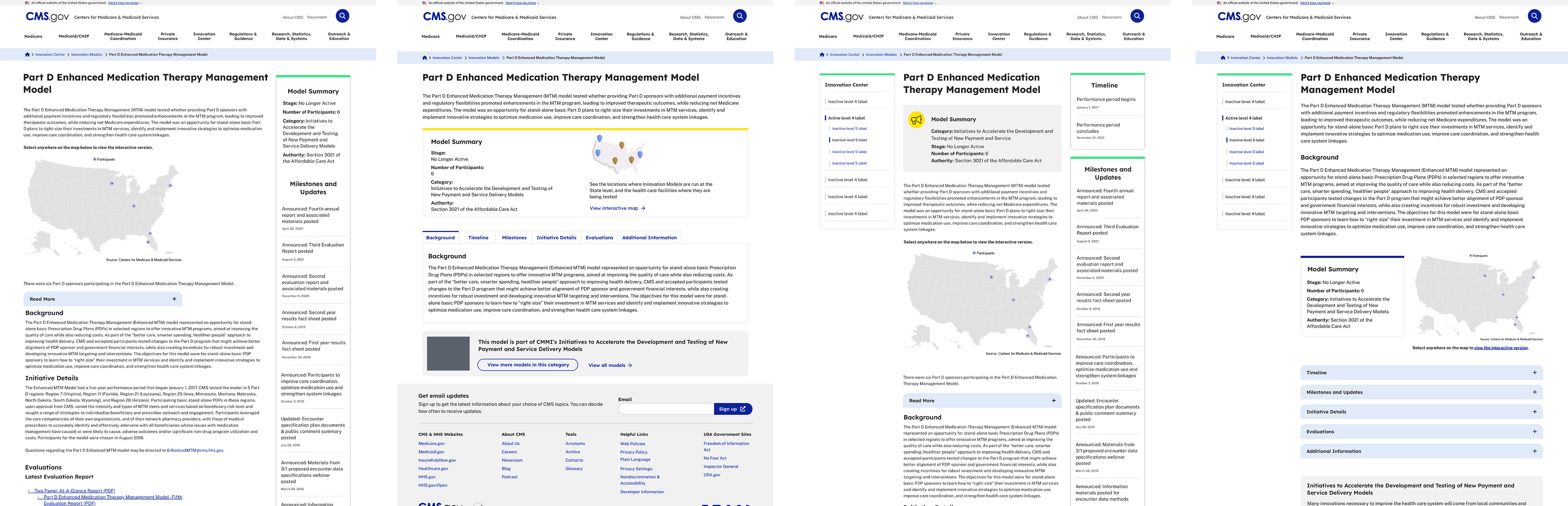Switch to Evaluations tab
Image resolution: width=1568 pixels, height=506 pixels.
click(600, 237)
